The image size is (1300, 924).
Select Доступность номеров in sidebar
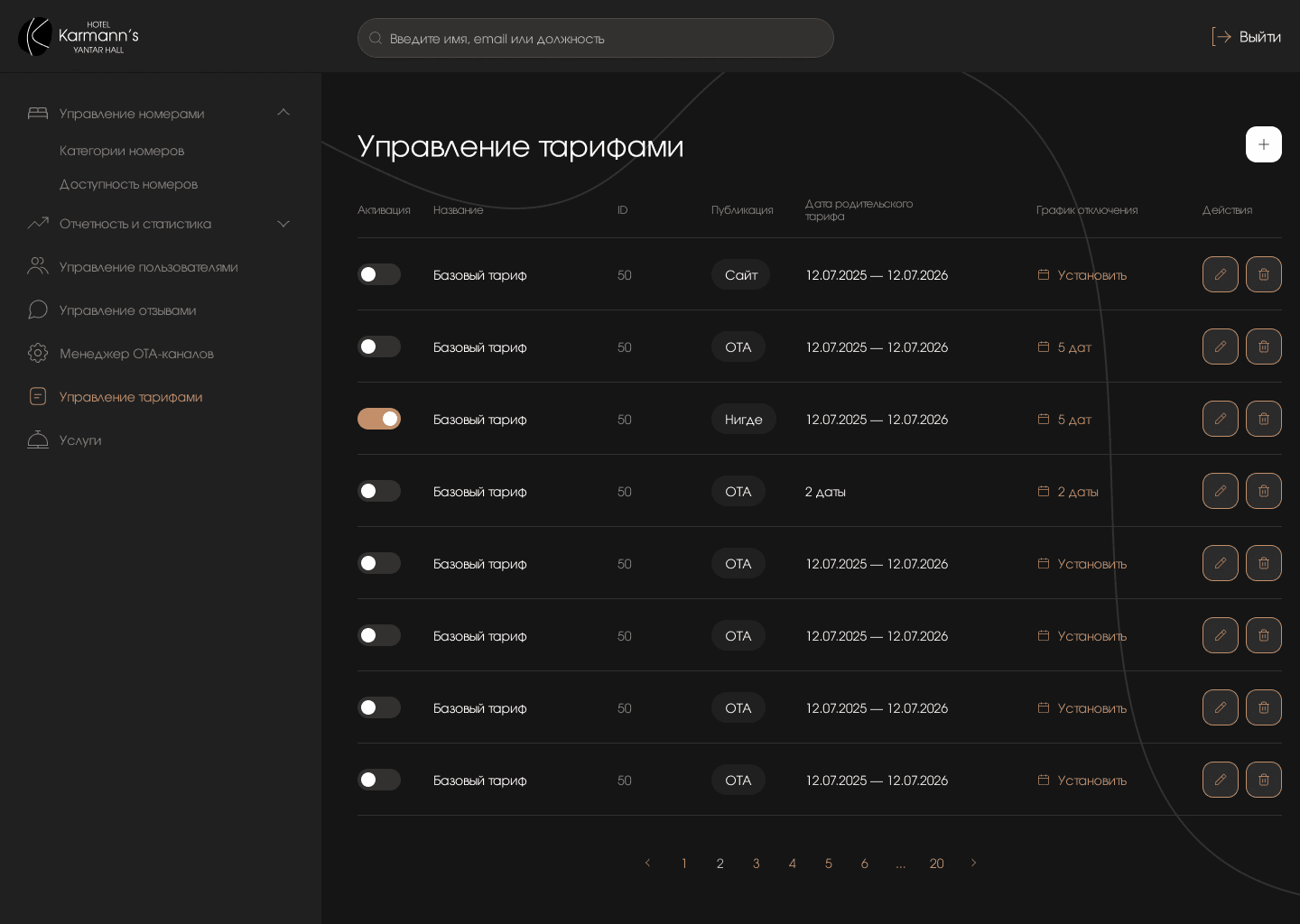click(x=128, y=184)
